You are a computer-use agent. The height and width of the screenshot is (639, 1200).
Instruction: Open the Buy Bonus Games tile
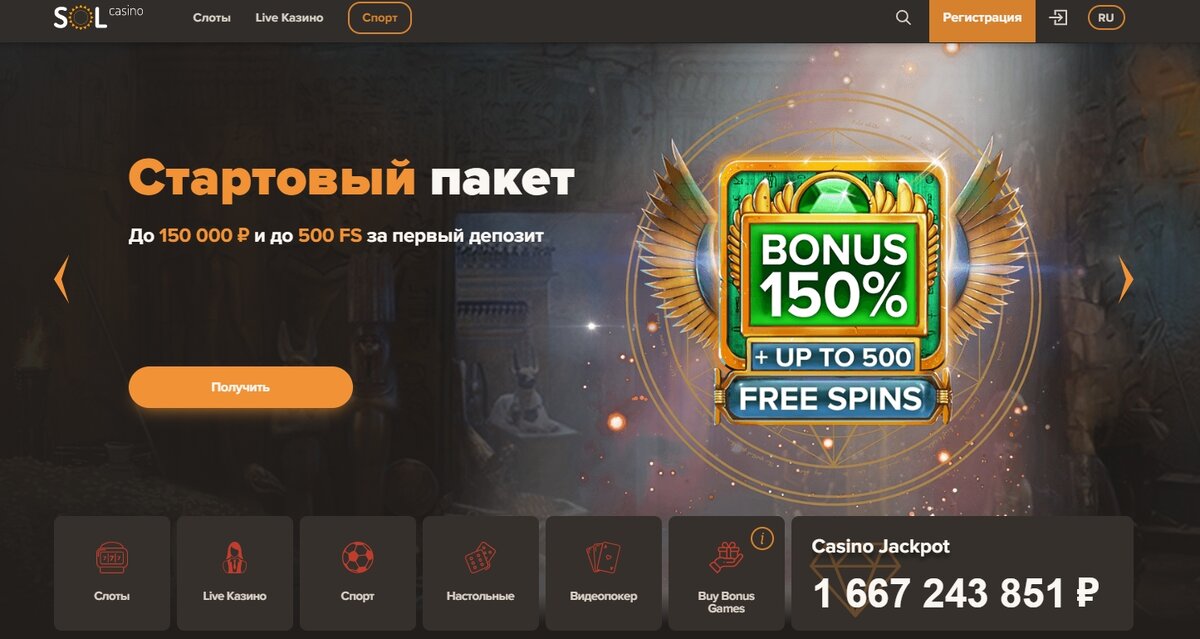point(727,573)
